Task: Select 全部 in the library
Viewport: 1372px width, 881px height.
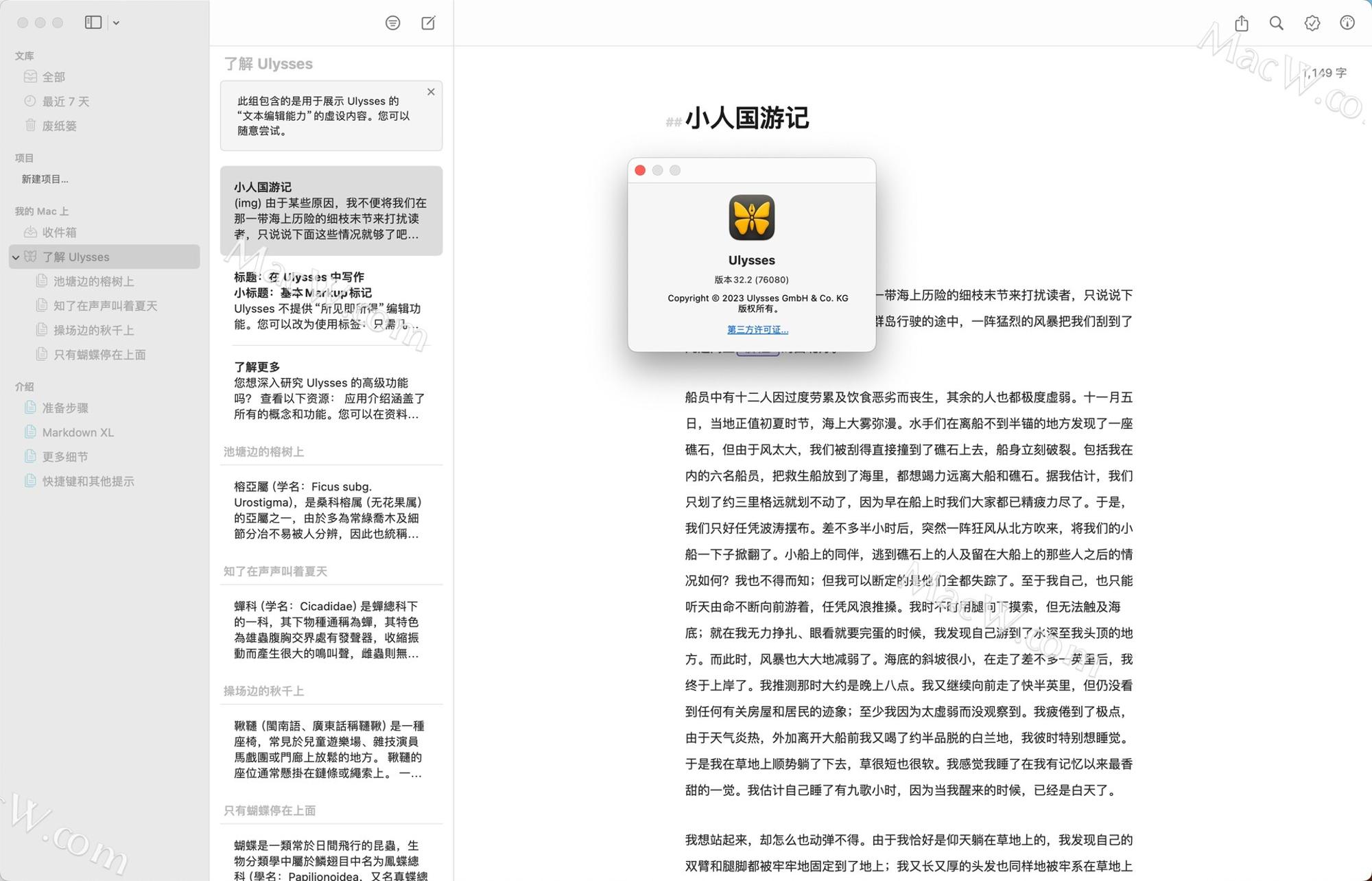Action: coord(104,77)
